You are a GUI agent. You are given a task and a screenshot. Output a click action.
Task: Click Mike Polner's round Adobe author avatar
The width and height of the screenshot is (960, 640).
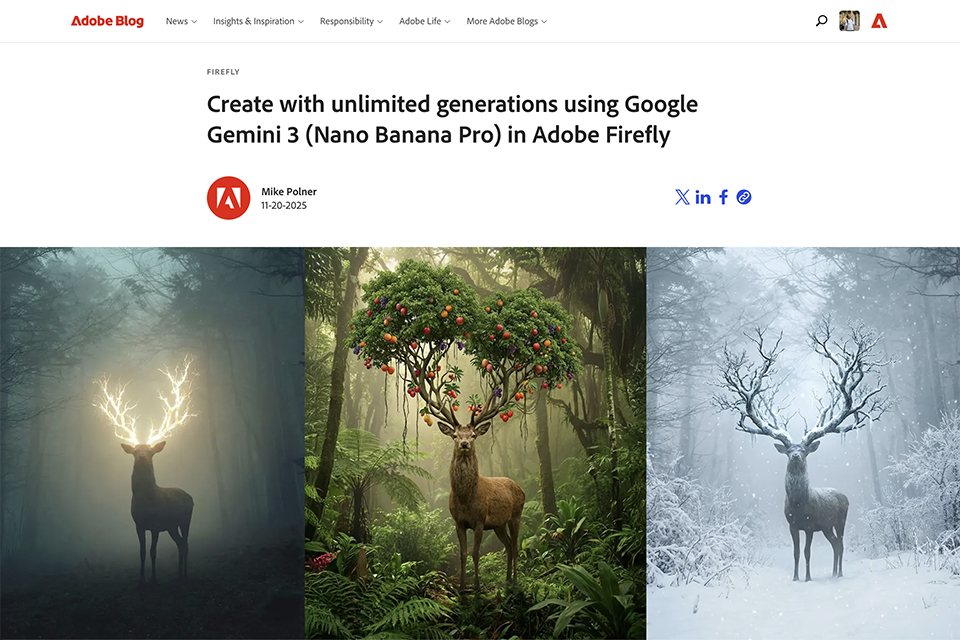pos(228,198)
